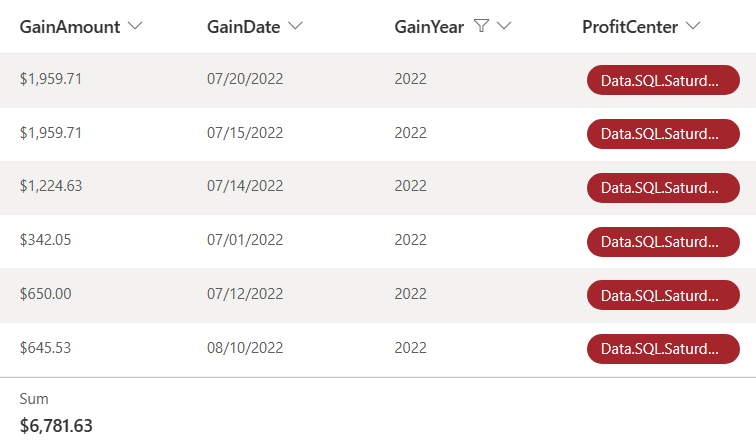
Task: Click the Sum total $6,781.63
Action: point(56,425)
